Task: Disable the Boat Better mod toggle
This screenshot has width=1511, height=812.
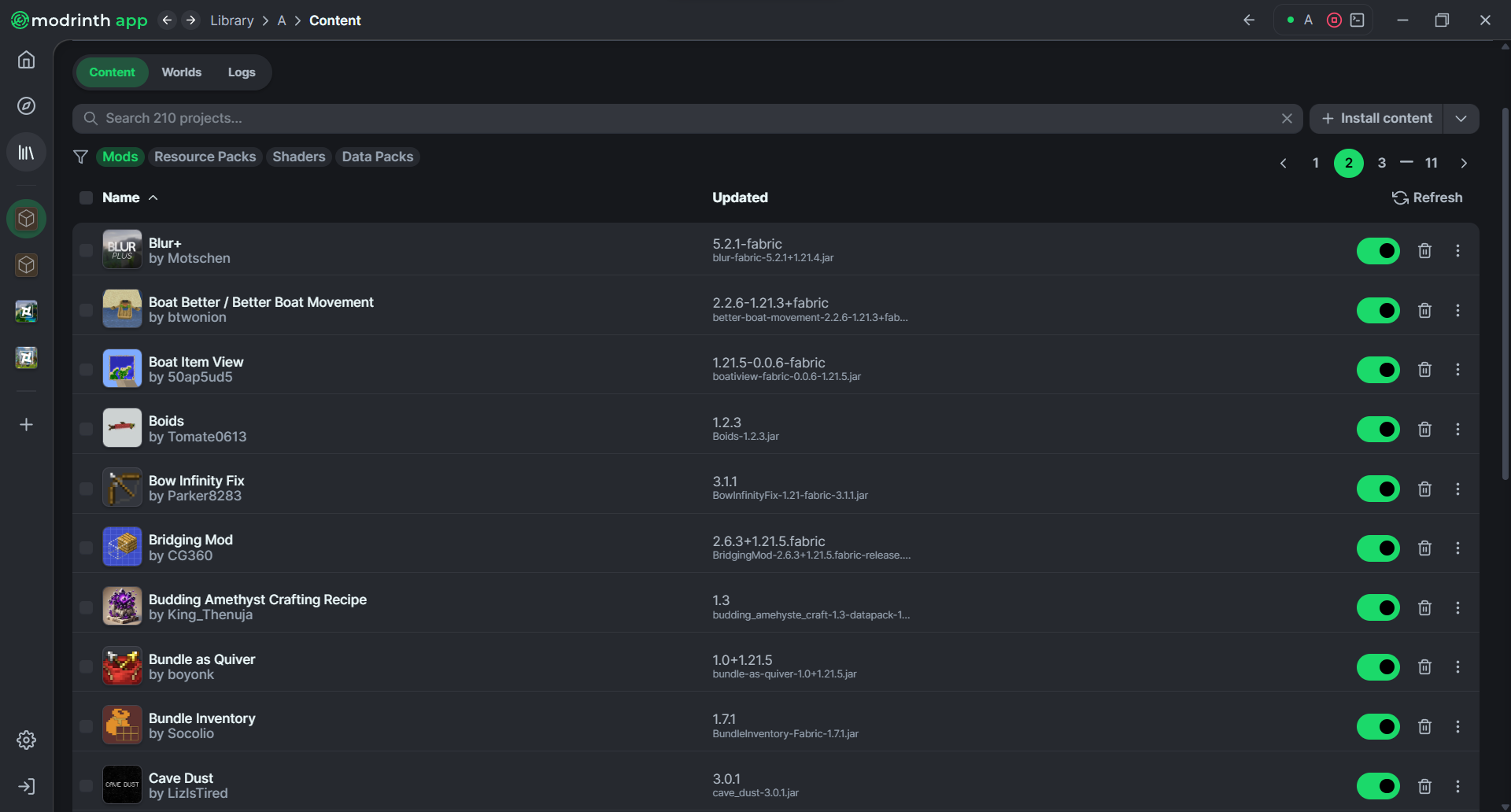Action: point(1378,311)
